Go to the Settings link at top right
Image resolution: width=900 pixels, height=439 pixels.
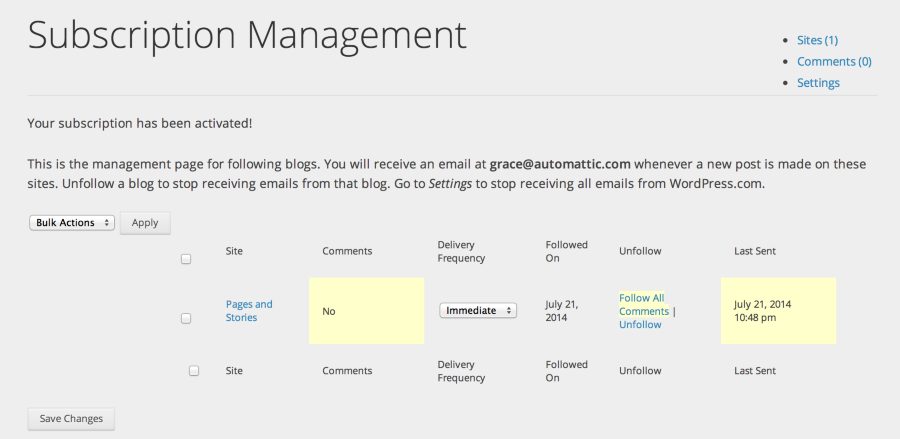[818, 83]
